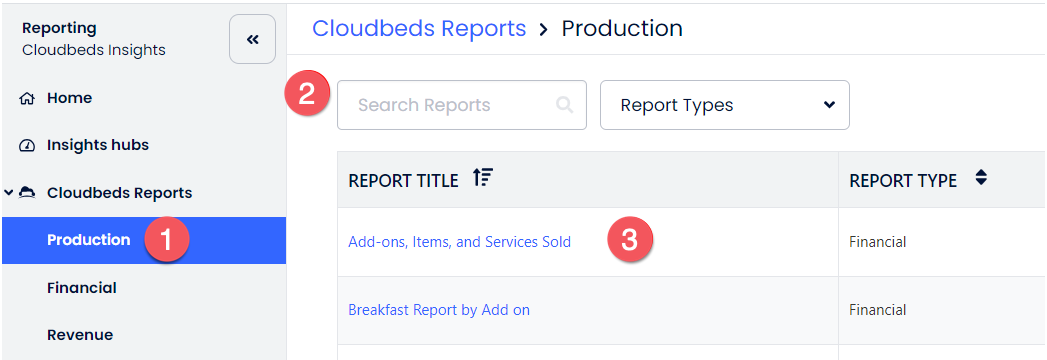
Task: Sort reports using the Report Title sort icon
Action: click(x=483, y=178)
